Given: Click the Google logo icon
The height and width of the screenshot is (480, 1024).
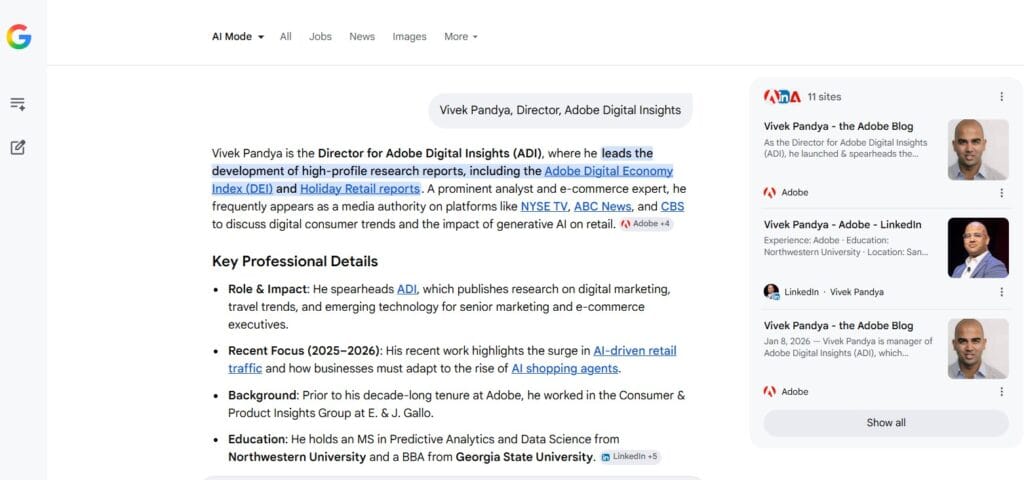Looking at the screenshot, I should [19, 37].
